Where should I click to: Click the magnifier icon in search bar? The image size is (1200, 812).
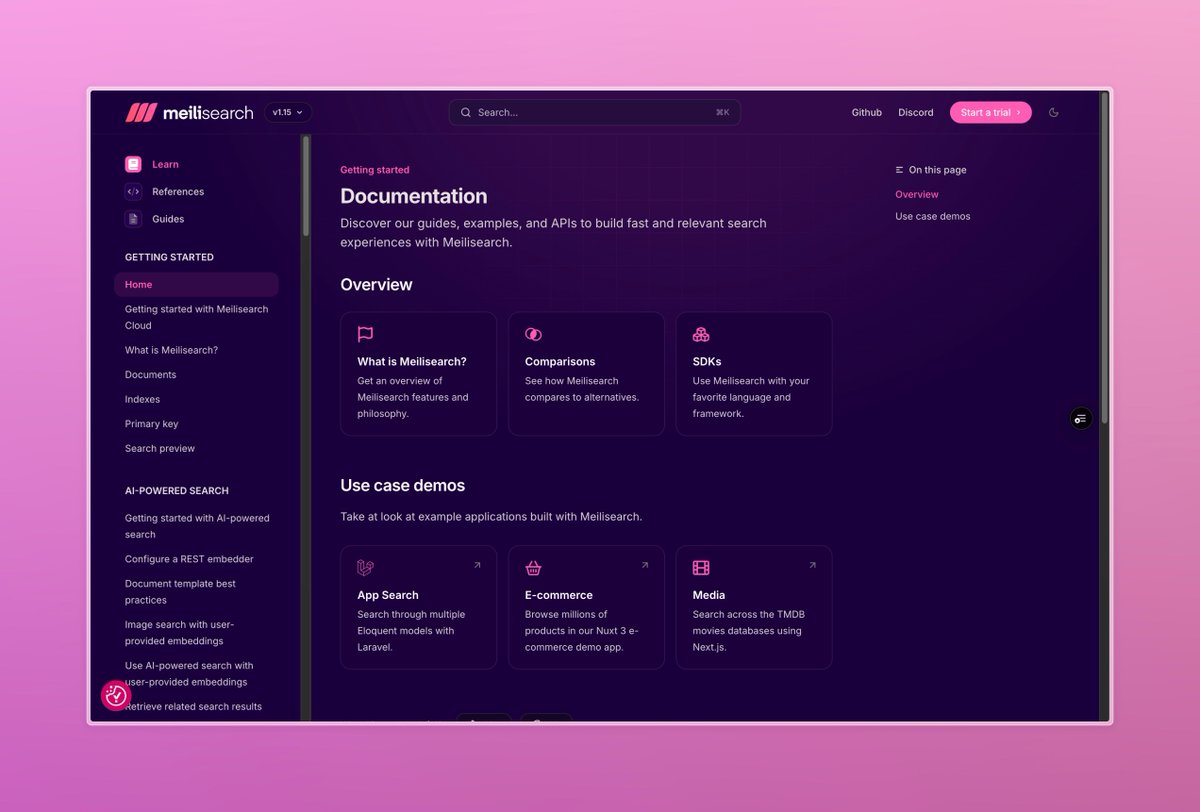(x=466, y=113)
